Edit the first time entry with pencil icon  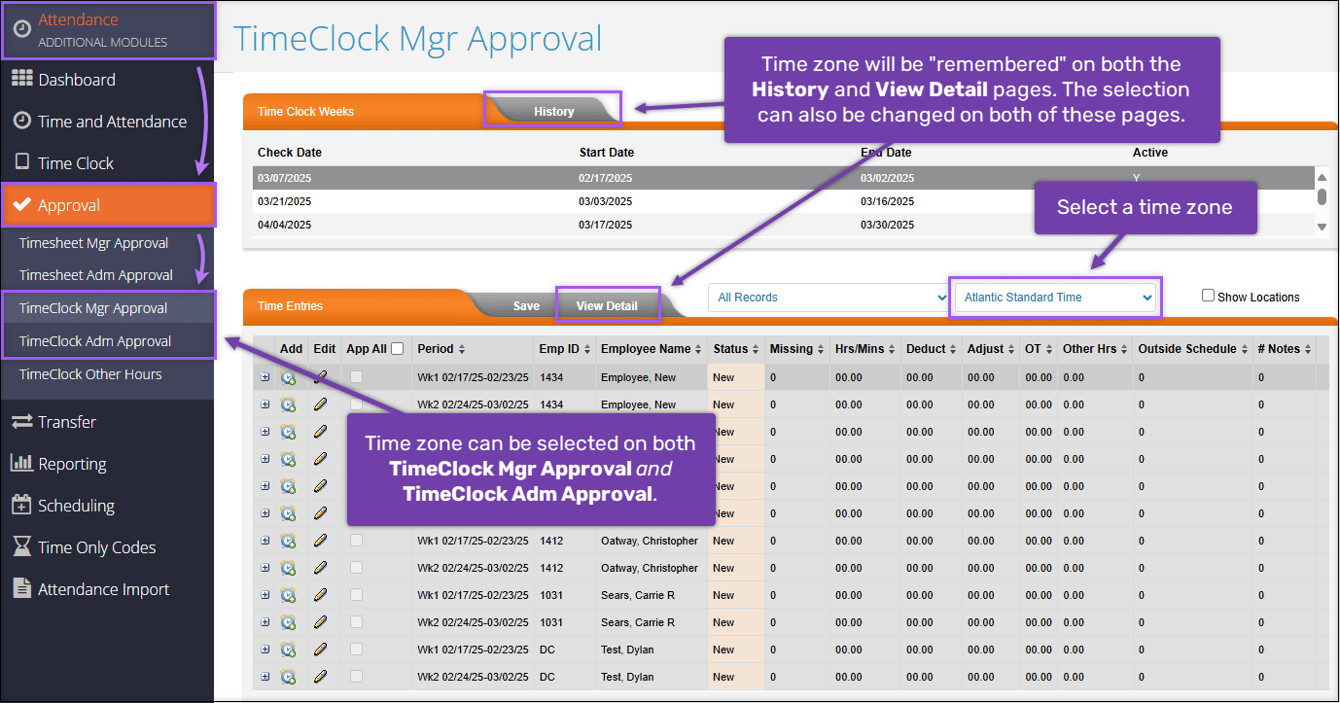click(x=322, y=377)
